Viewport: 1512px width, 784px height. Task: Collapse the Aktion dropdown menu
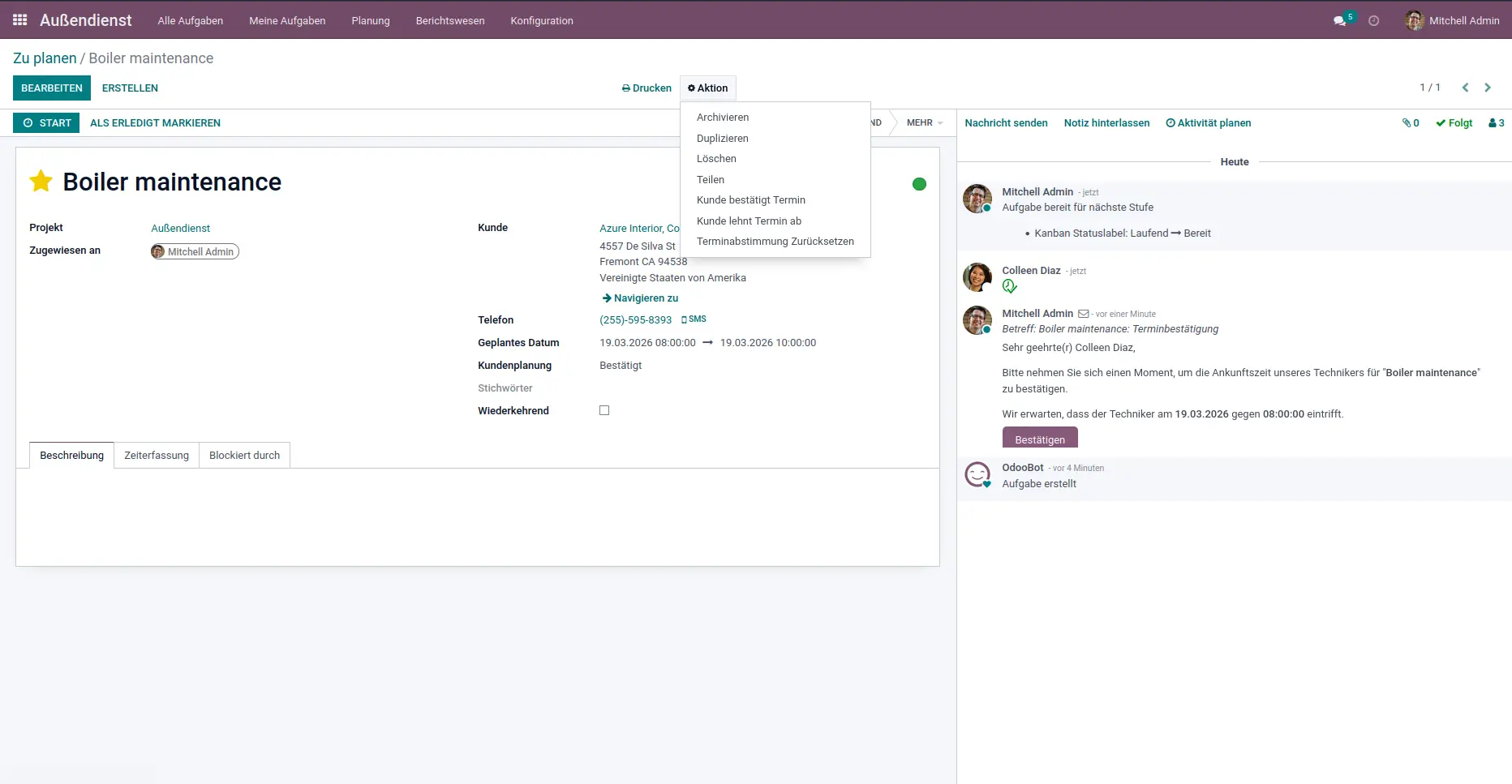[707, 88]
